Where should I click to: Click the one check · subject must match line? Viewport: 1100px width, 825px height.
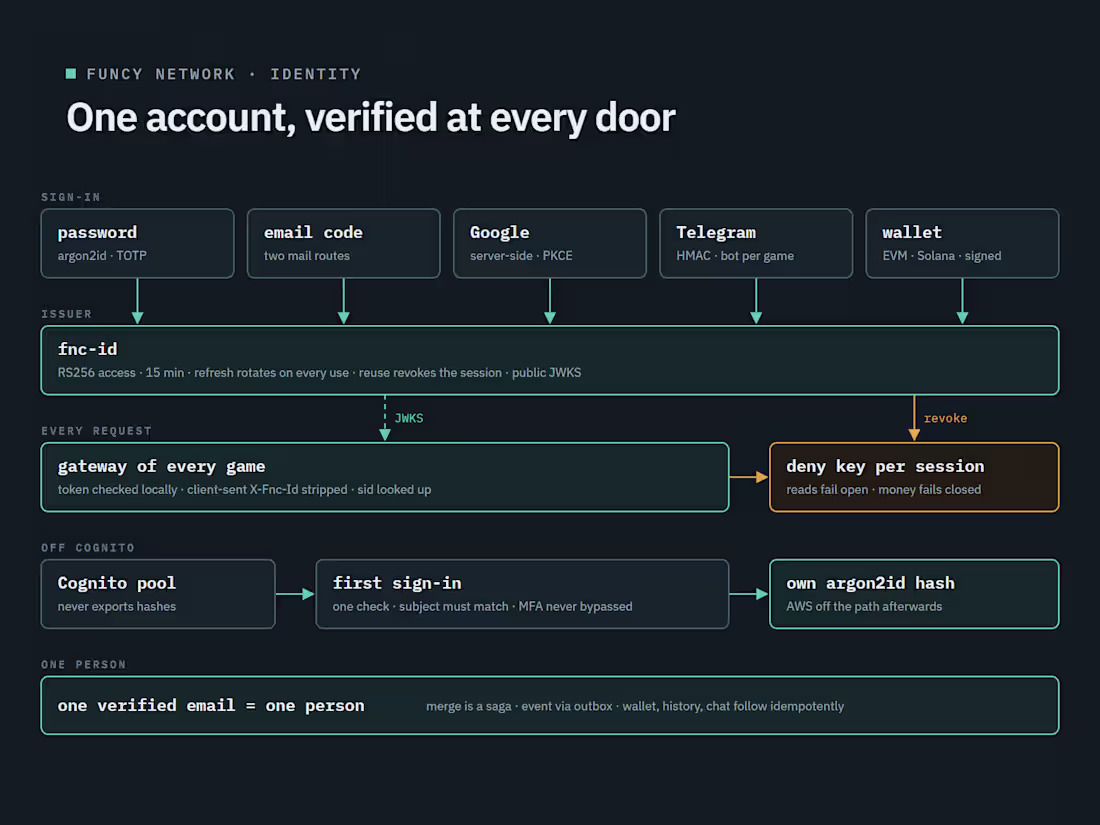pyautogui.click(x=483, y=607)
